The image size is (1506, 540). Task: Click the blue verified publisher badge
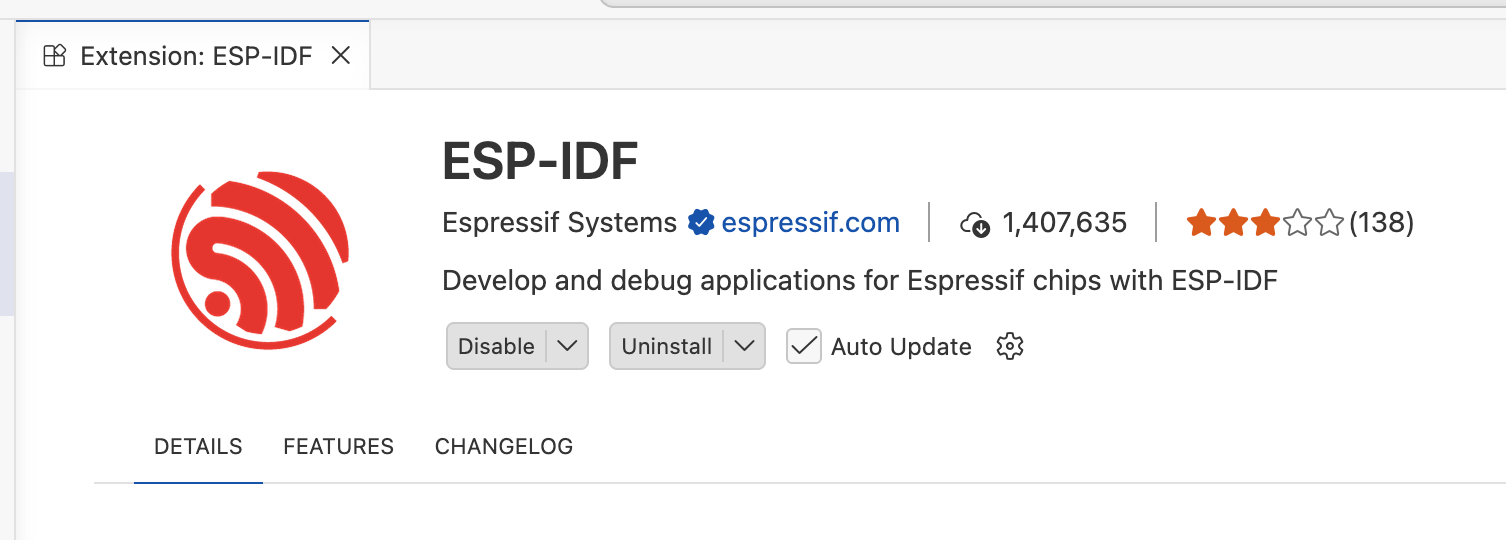(x=700, y=222)
